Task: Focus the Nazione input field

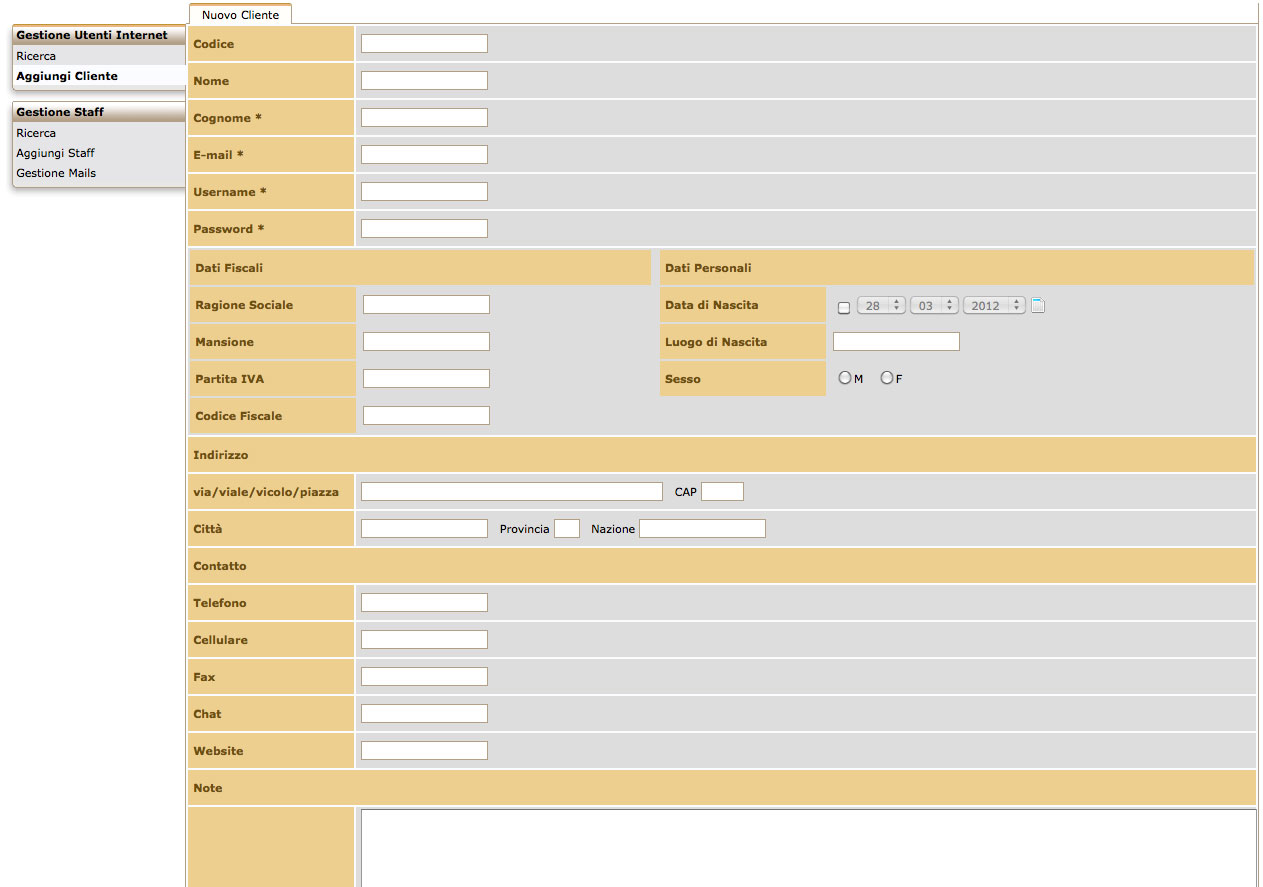Action: coord(702,529)
